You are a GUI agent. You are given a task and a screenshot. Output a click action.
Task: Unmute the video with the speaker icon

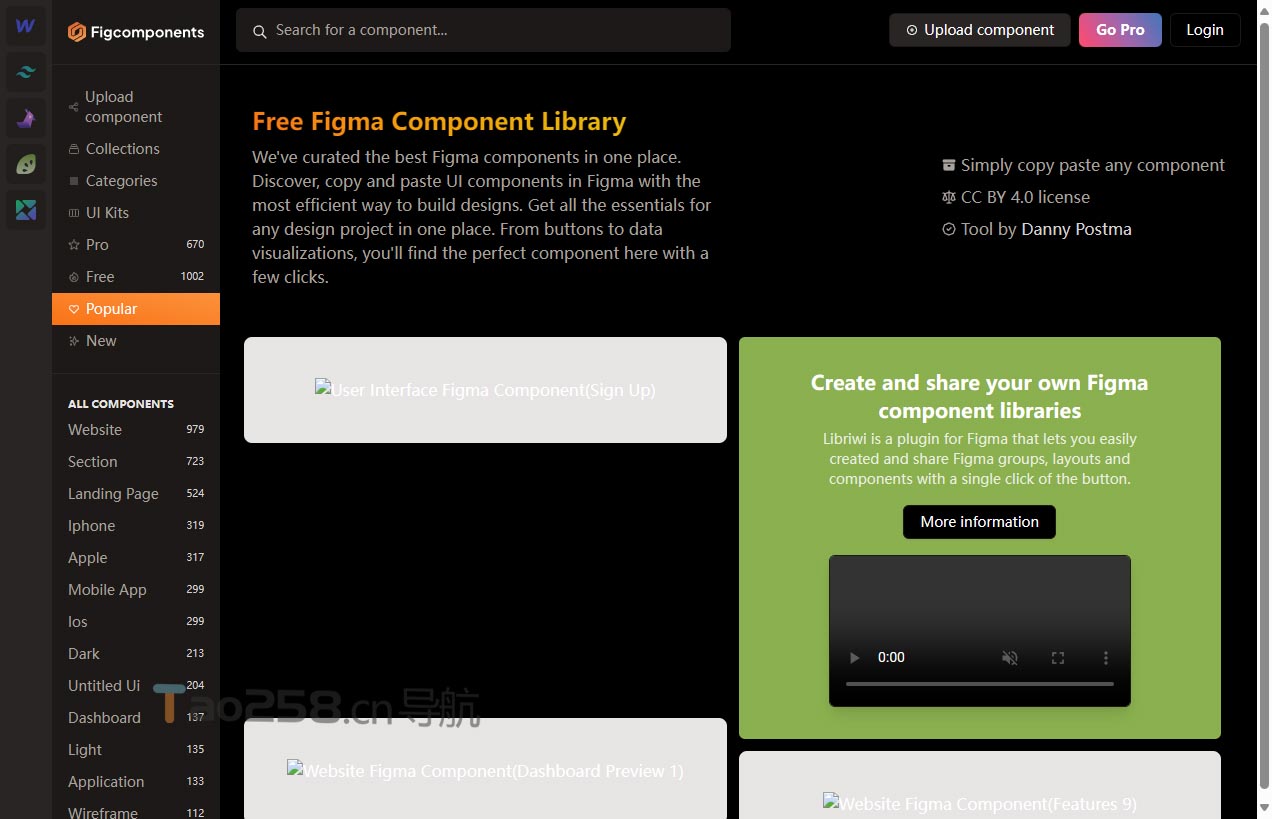click(x=1010, y=657)
